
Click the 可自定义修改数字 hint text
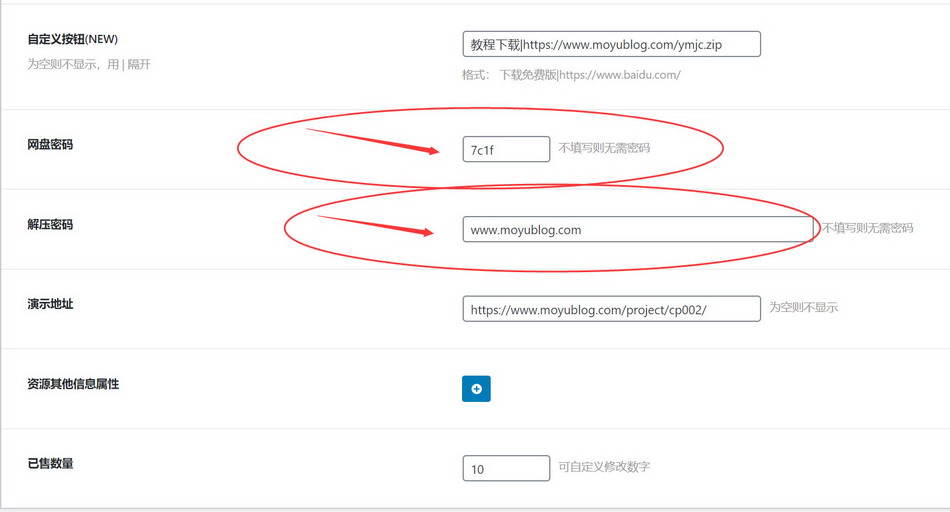[x=610, y=467]
